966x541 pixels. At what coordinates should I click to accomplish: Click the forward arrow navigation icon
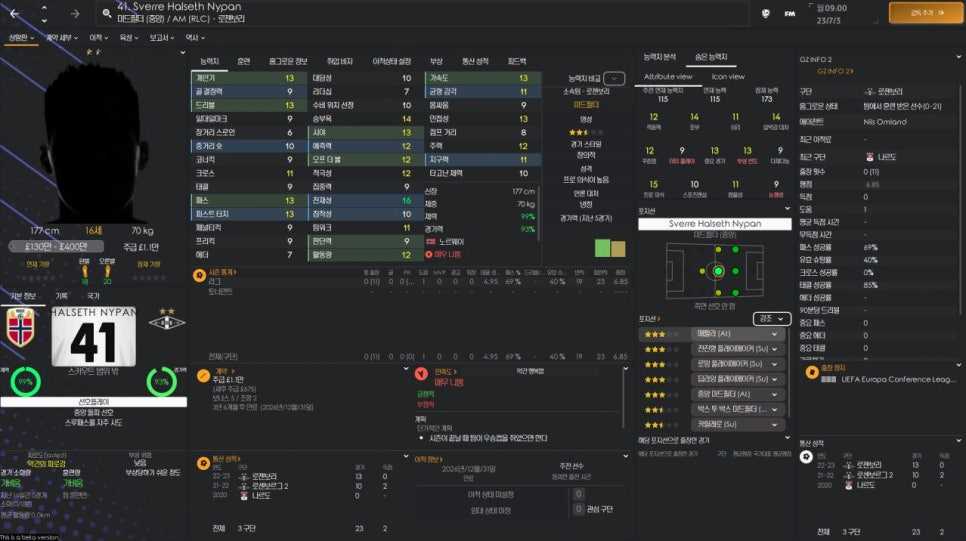pyautogui.click(x=75, y=13)
